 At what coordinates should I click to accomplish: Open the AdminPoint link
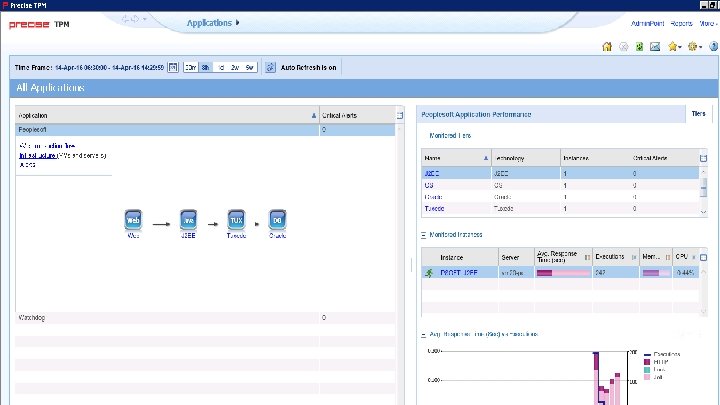647,23
